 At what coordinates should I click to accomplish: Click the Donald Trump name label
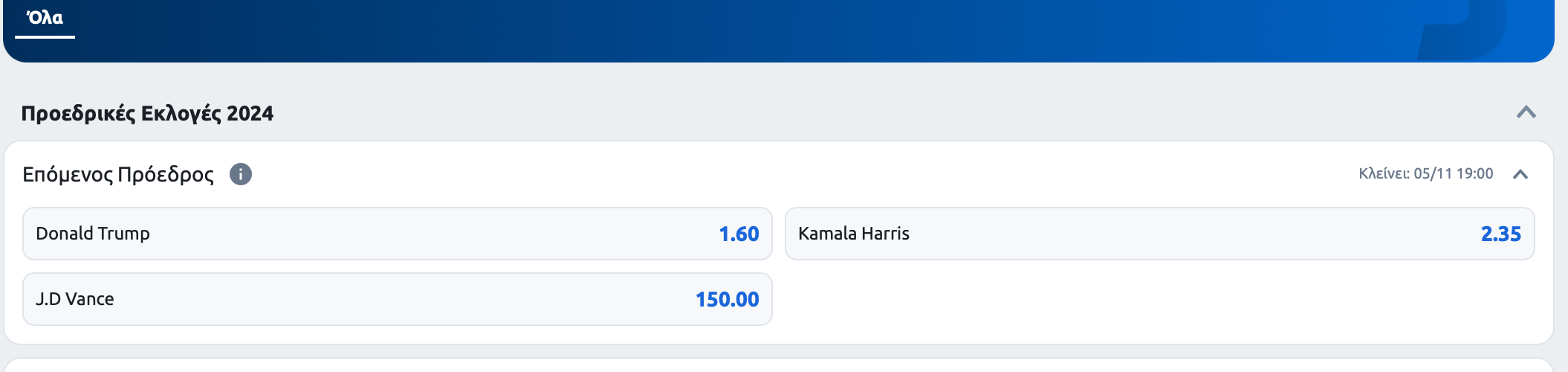[x=93, y=234]
